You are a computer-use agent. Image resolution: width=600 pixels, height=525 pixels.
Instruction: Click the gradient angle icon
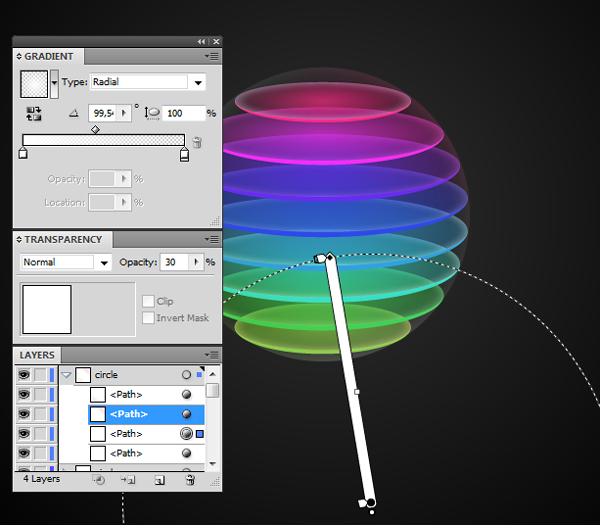74,113
